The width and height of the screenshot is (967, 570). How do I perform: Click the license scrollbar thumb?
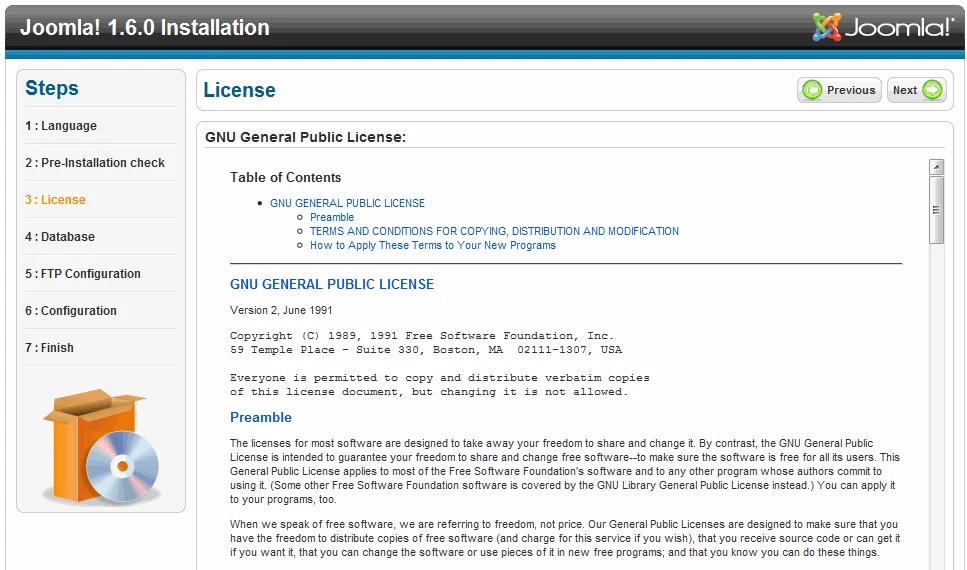click(x=936, y=210)
